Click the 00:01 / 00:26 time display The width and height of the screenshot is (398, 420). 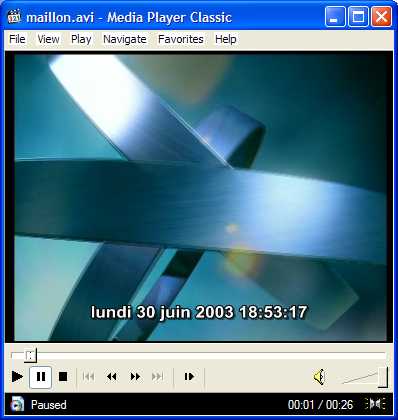[x=320, y=405]
